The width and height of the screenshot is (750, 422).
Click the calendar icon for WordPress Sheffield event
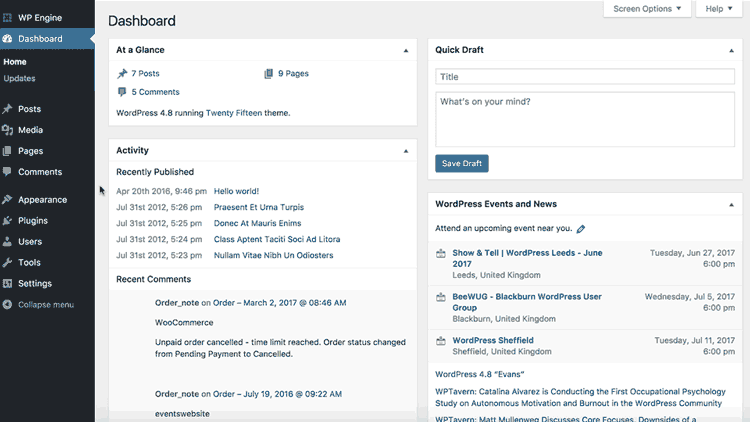441,341
